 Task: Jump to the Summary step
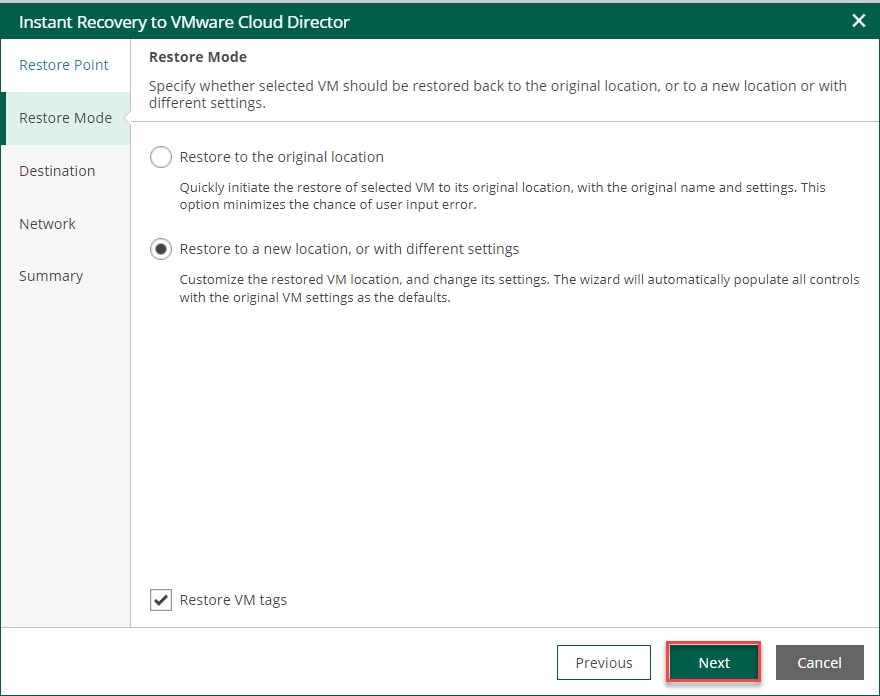tap(51, 276)
